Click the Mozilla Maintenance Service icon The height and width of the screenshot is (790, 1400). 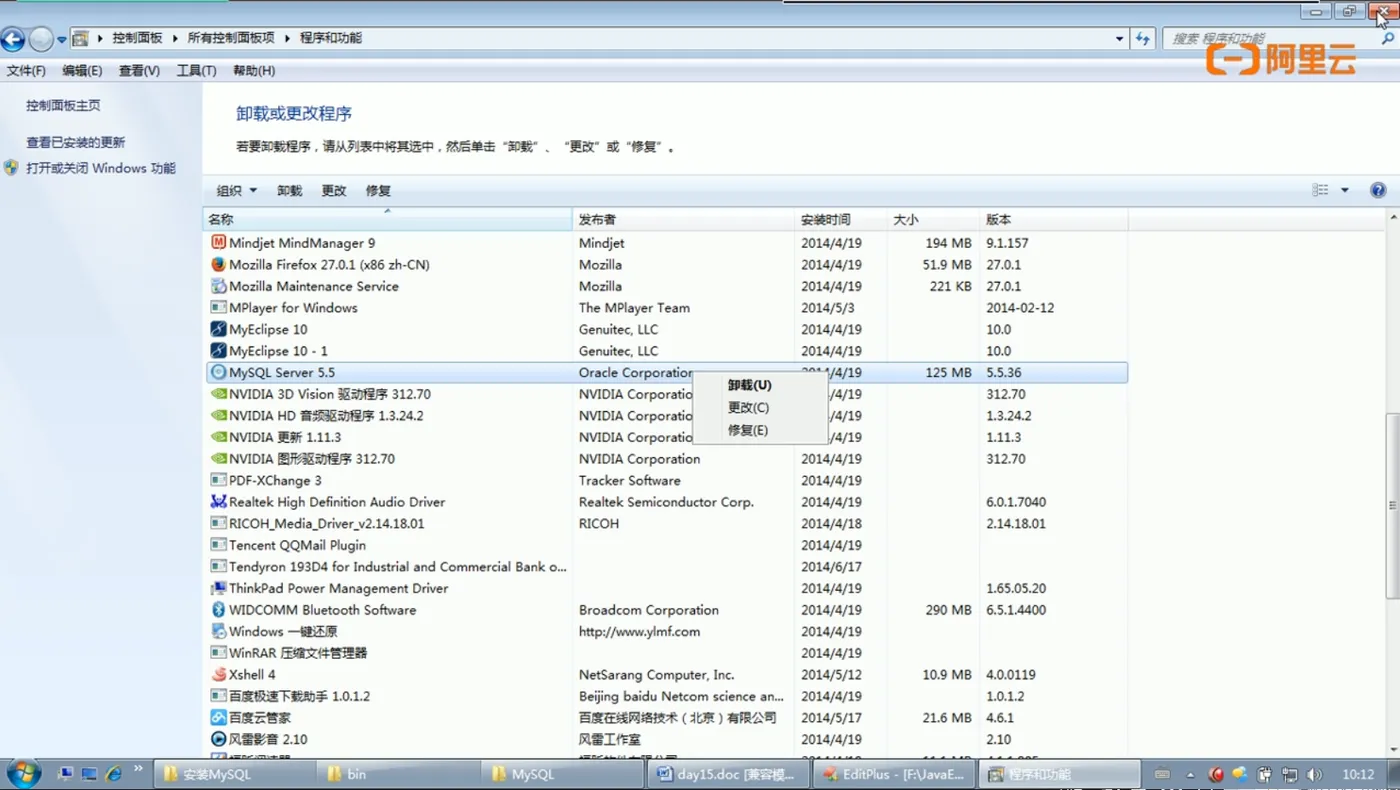point(218,286)
